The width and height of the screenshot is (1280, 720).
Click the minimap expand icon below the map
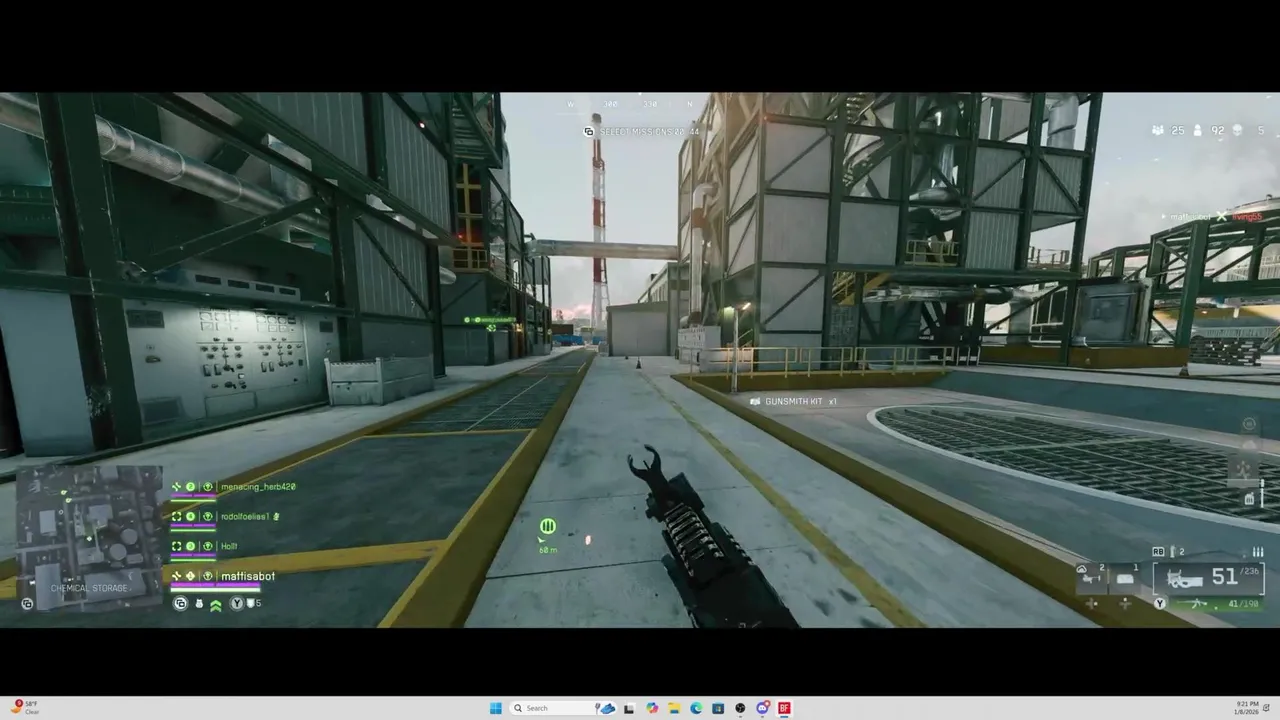pyautogui.click(x=27, y=603)
